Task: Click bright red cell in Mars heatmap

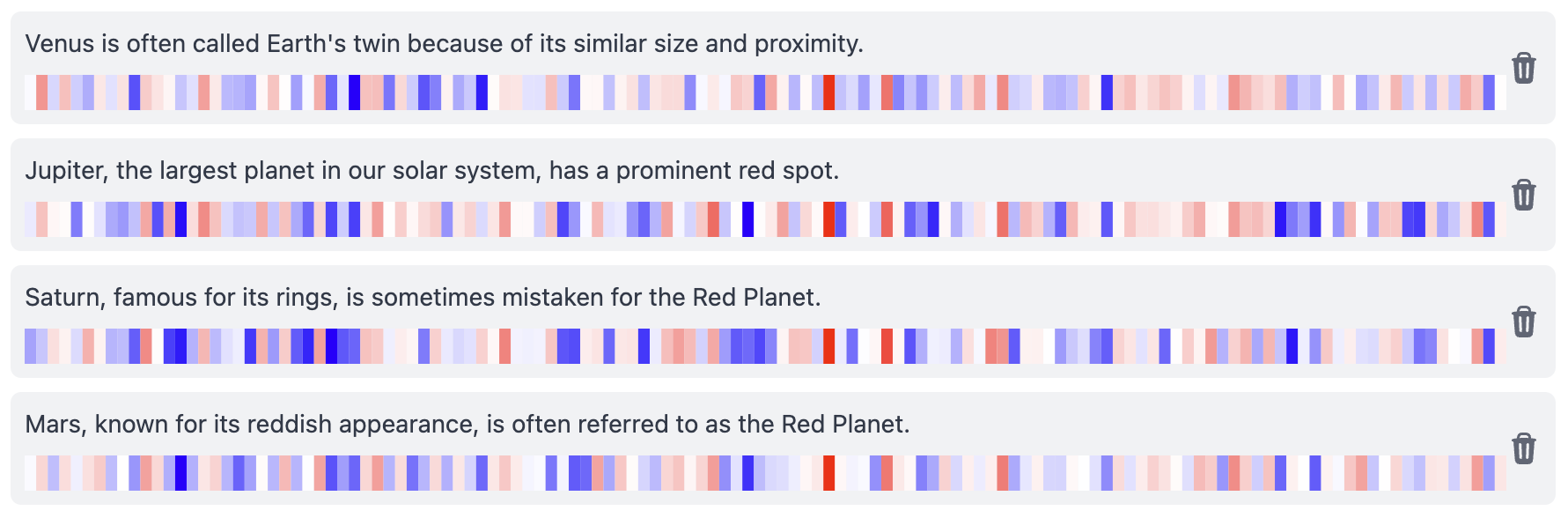Action: click(x=828, y=473)
